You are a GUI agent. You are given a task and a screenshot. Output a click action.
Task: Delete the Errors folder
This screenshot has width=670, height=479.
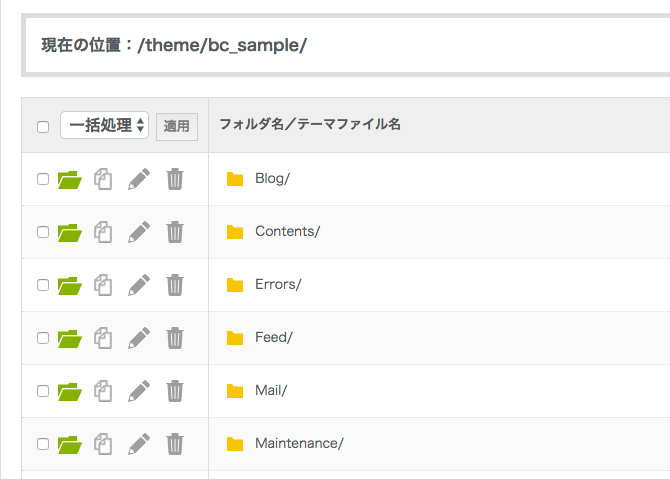click(x=175, y=285)
